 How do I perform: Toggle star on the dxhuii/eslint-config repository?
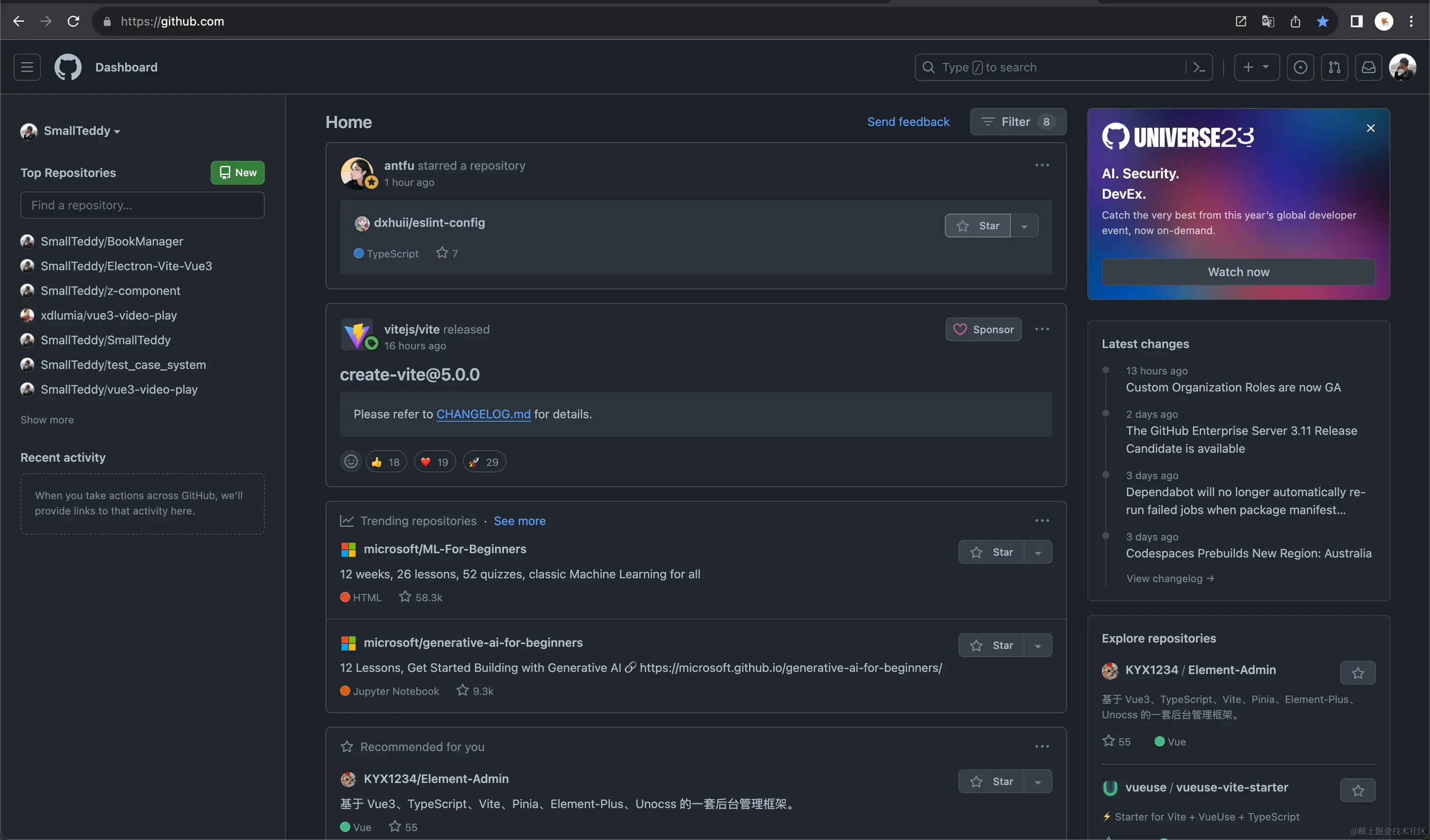(x=977, y=226)
